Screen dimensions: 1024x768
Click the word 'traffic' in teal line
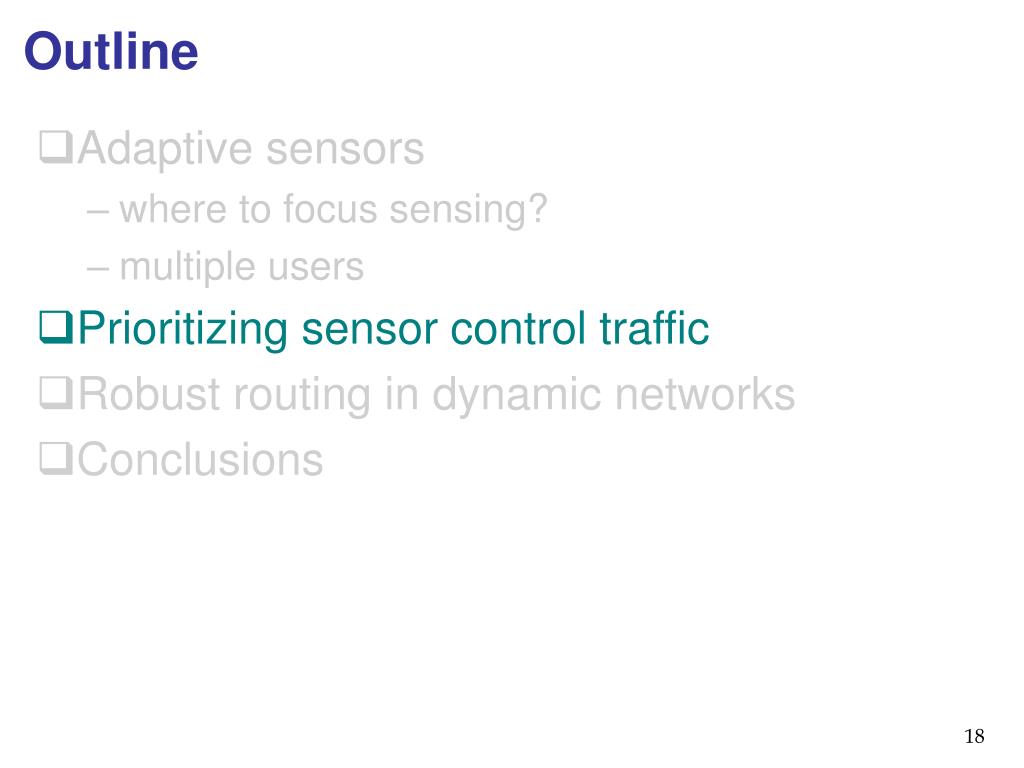point(654,327)
